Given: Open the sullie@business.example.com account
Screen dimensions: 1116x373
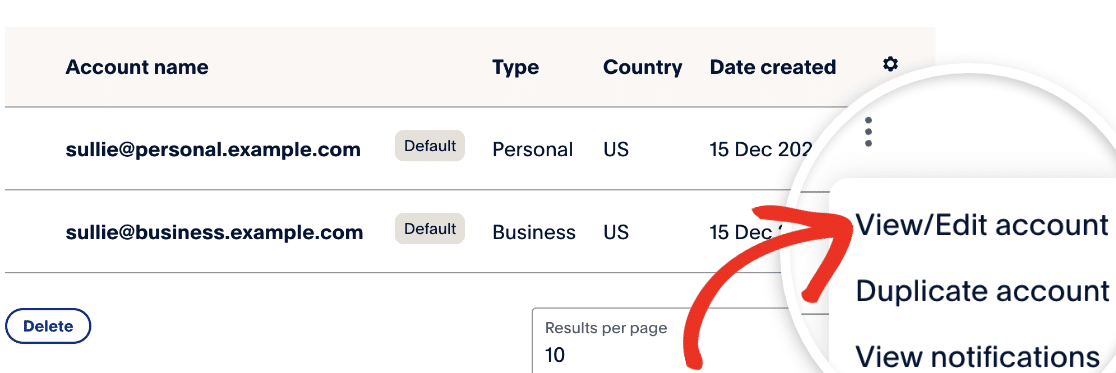Looking at the screenshot, I should click(214, 233).
